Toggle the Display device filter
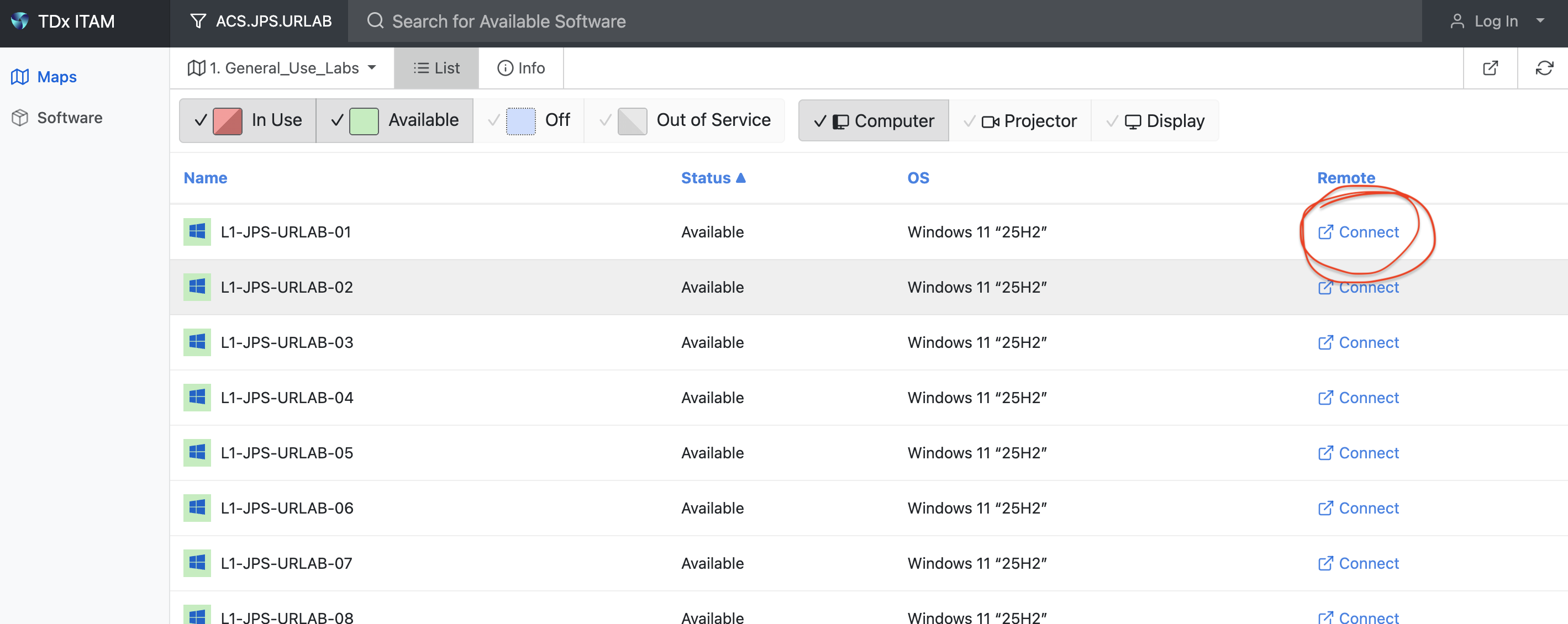This screenshot has height=624, width=1568. [x=1155, y=121]
